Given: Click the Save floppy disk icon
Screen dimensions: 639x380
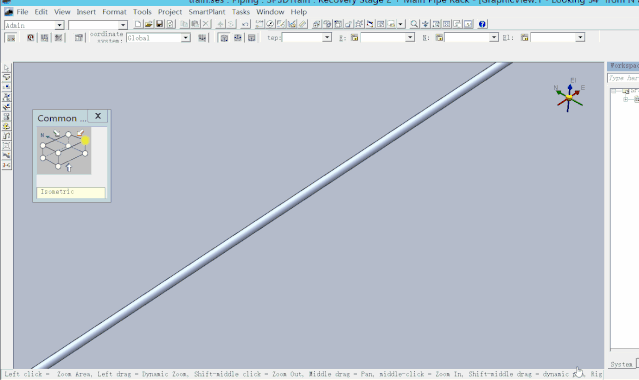Looking at the screenshot, I should click(x=160, y=24).
